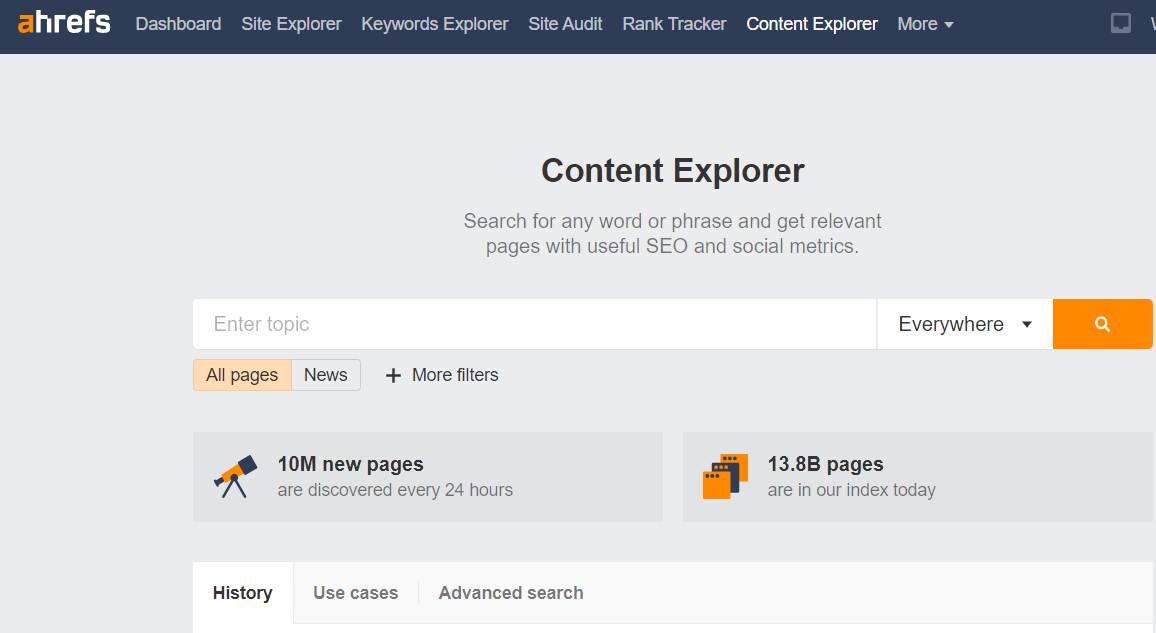Screen dimensions: 1156x633
Task: Click the orange pages index icon
Action: click(725, 477)
